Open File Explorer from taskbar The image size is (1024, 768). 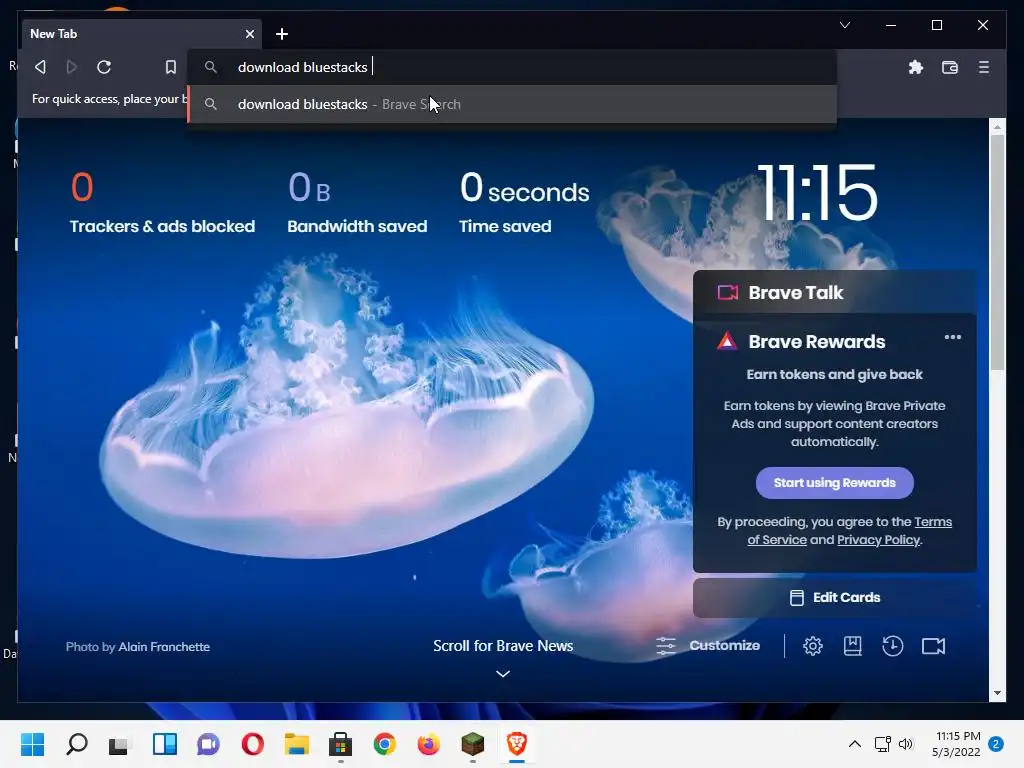pyautogui.click(x=296, y=744)
